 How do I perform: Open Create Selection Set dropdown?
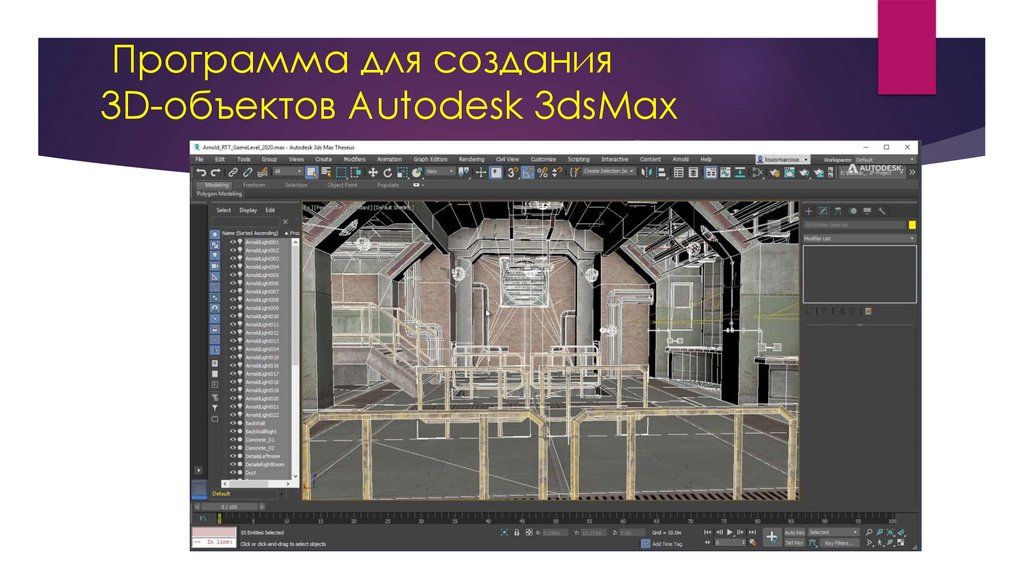coord(609,171)
